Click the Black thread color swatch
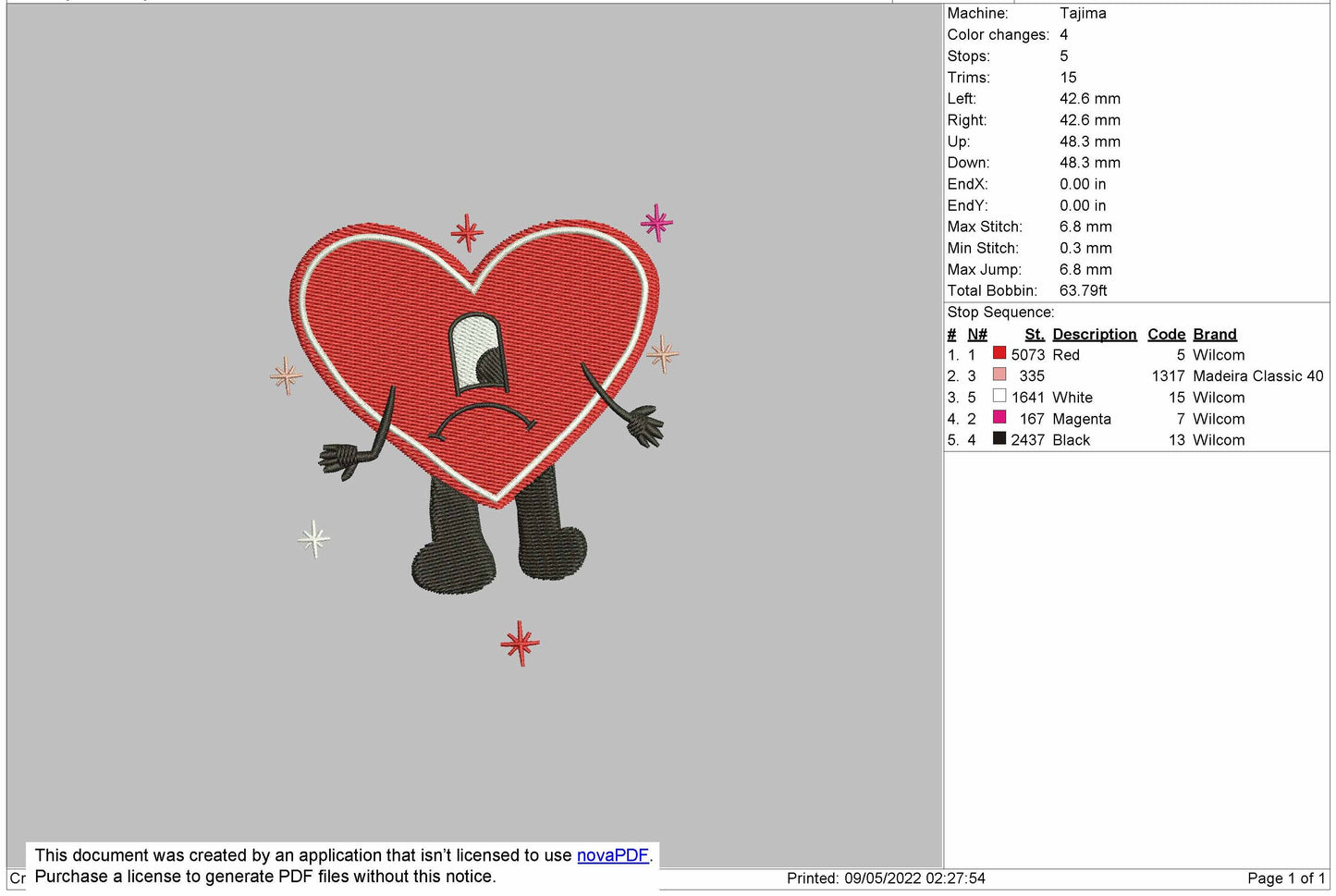 pyautogui.click(x=999, y=438)
